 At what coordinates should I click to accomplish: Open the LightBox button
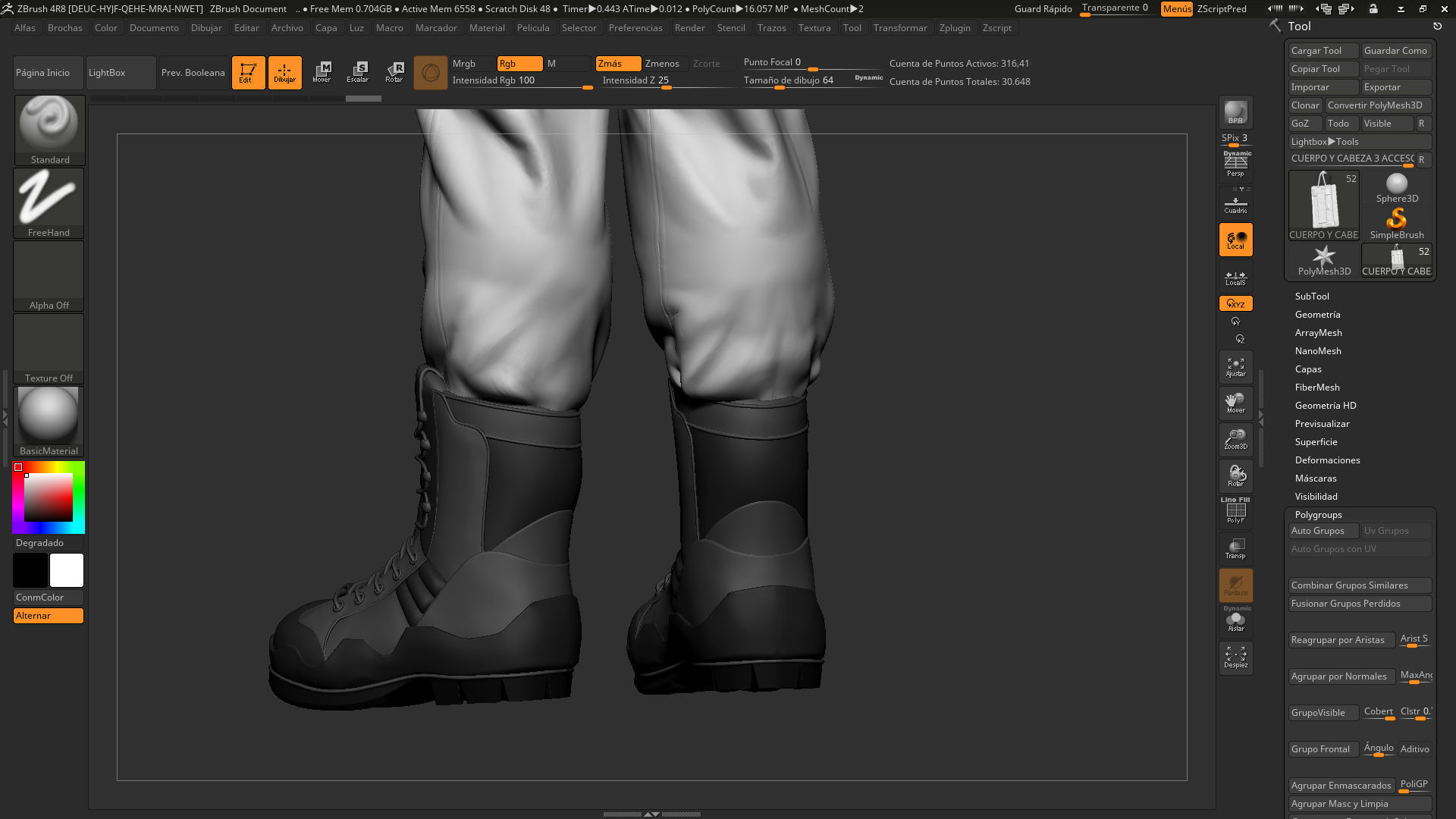pos(121,73)
